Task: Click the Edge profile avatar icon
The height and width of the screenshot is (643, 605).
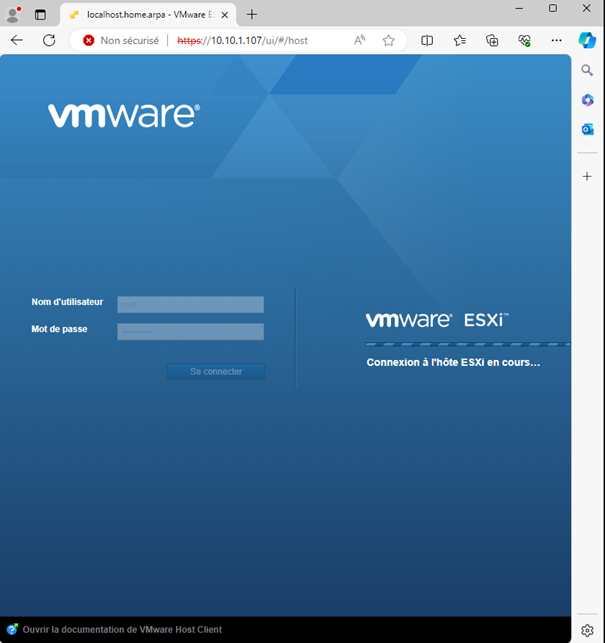Action: pyautogui.click(x=13, y=14)
